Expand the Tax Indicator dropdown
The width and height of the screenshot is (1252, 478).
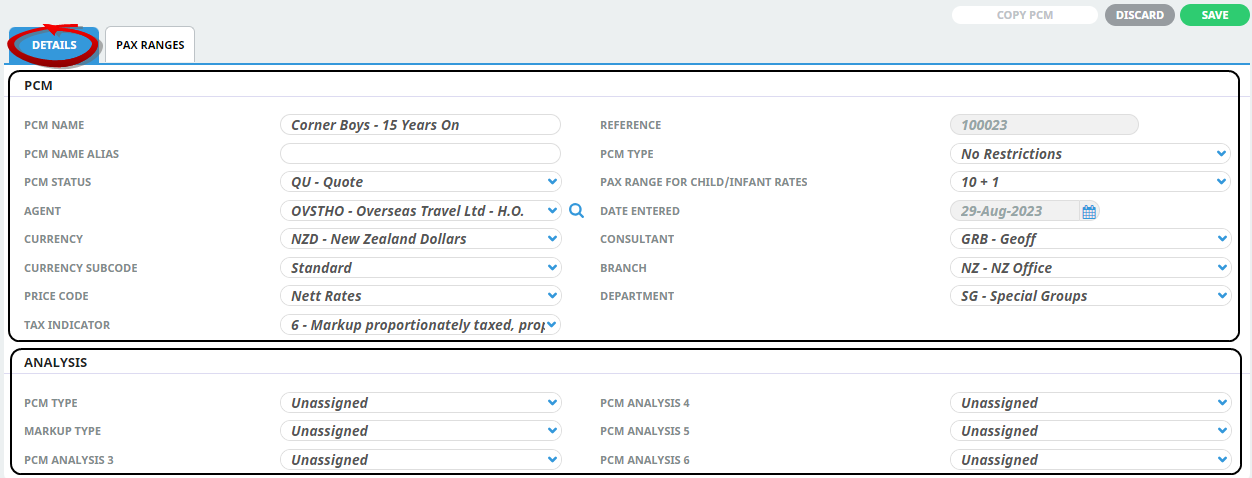pyautogui.click(x=420, y=325)
